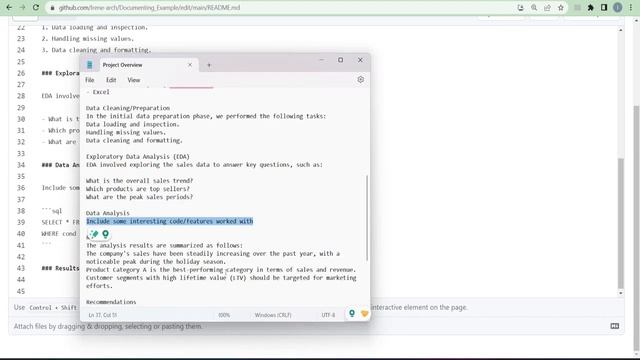Bookmark this page with the star

click(561, 8)
